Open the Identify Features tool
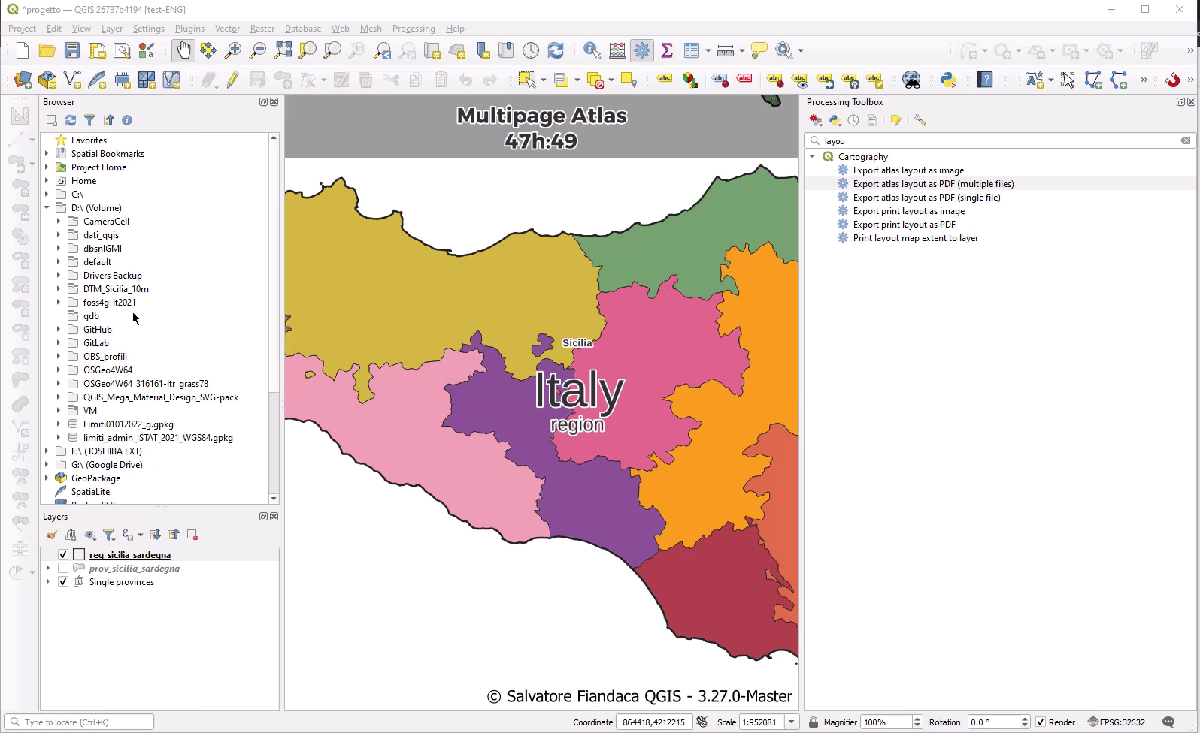Screen dimensions: 1200x733 click(591, 50)
